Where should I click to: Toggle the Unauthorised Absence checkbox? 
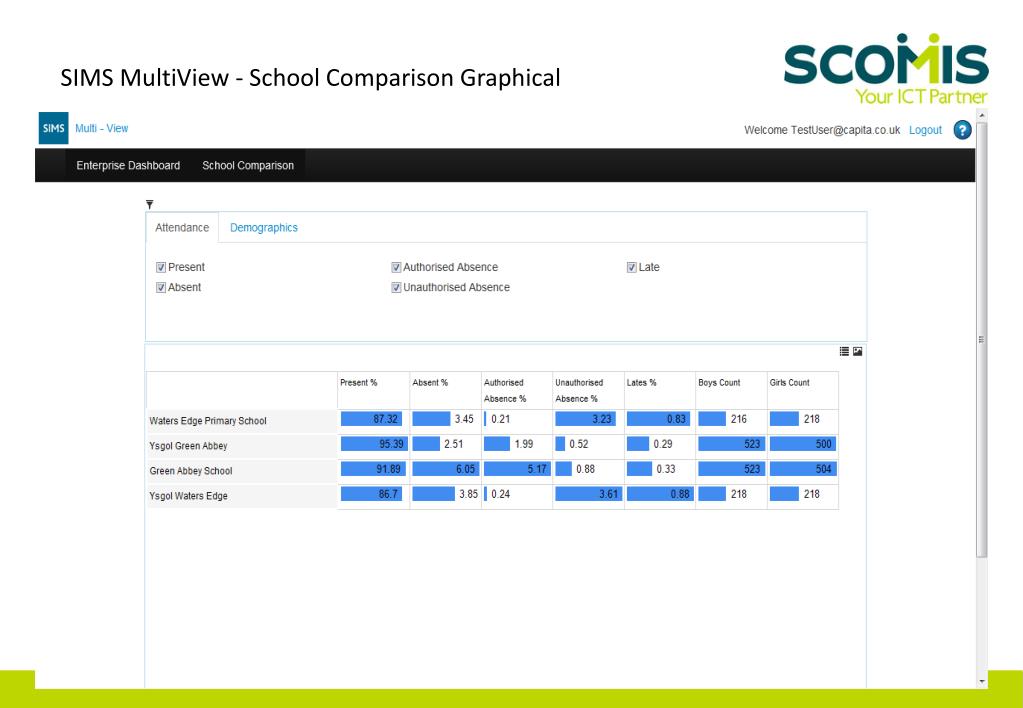[396, 288]
